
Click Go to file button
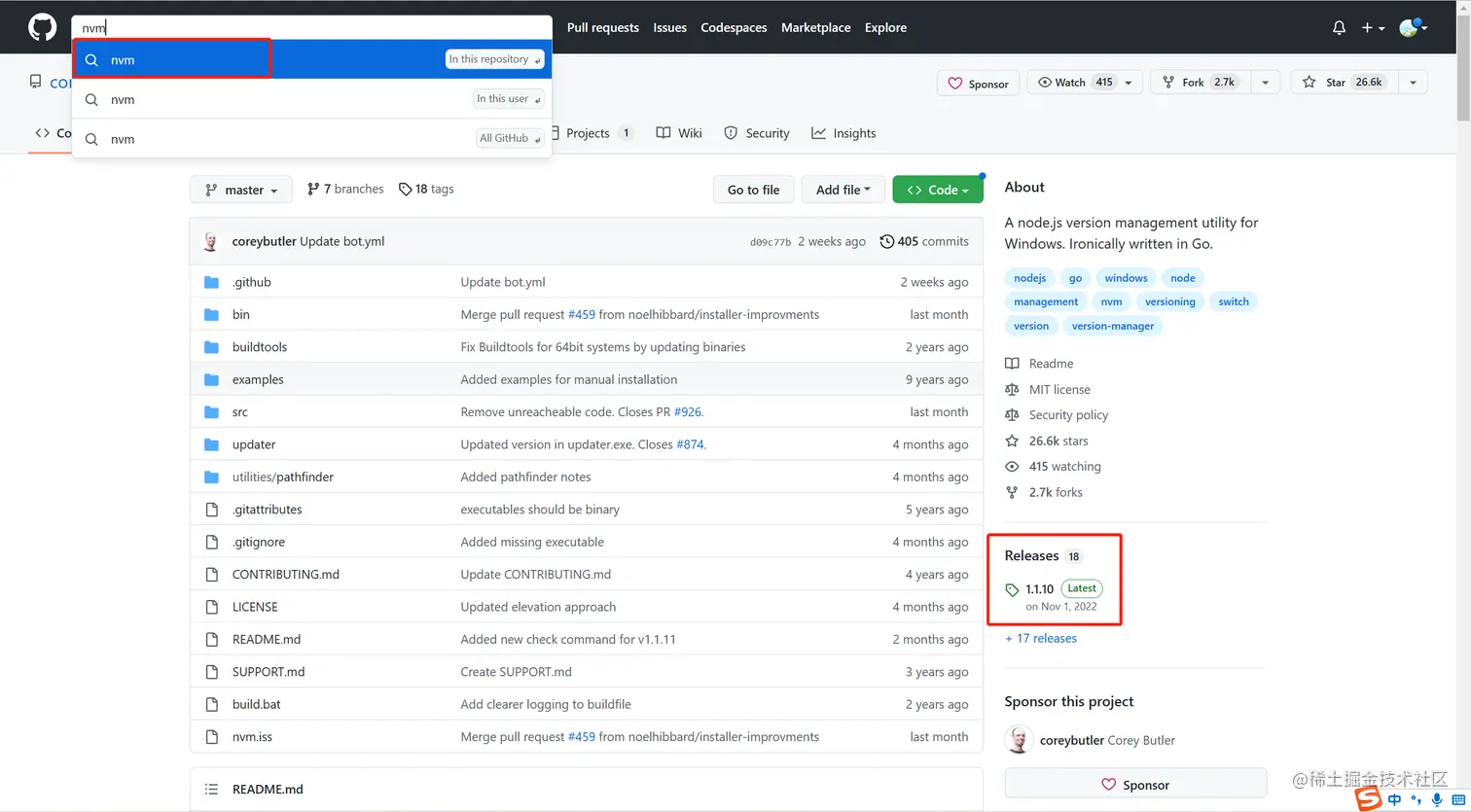[753, 190]
